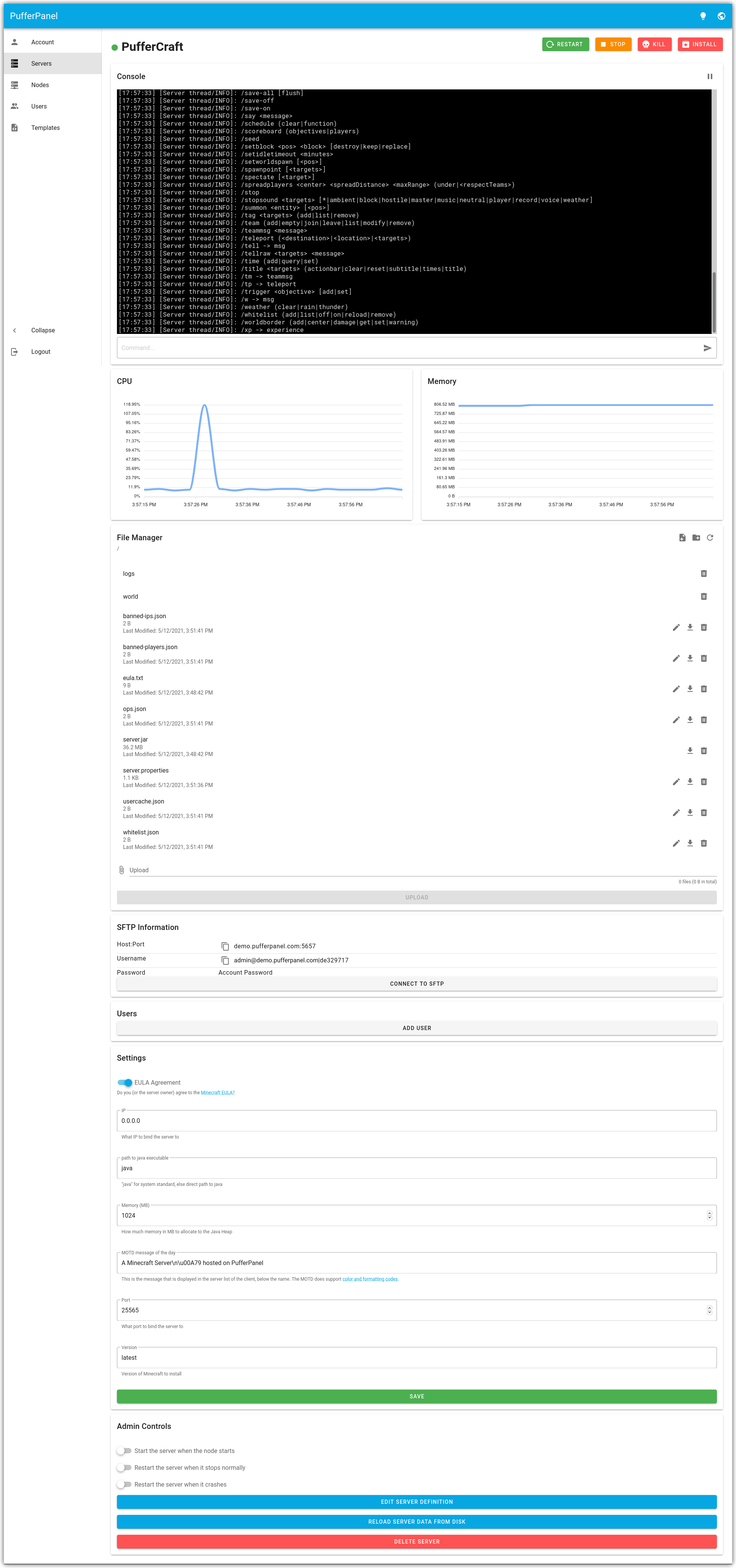The width and height of the screenshot is (736, 1568).
Task: Click the Restart server button
Action: click(565, 44)
